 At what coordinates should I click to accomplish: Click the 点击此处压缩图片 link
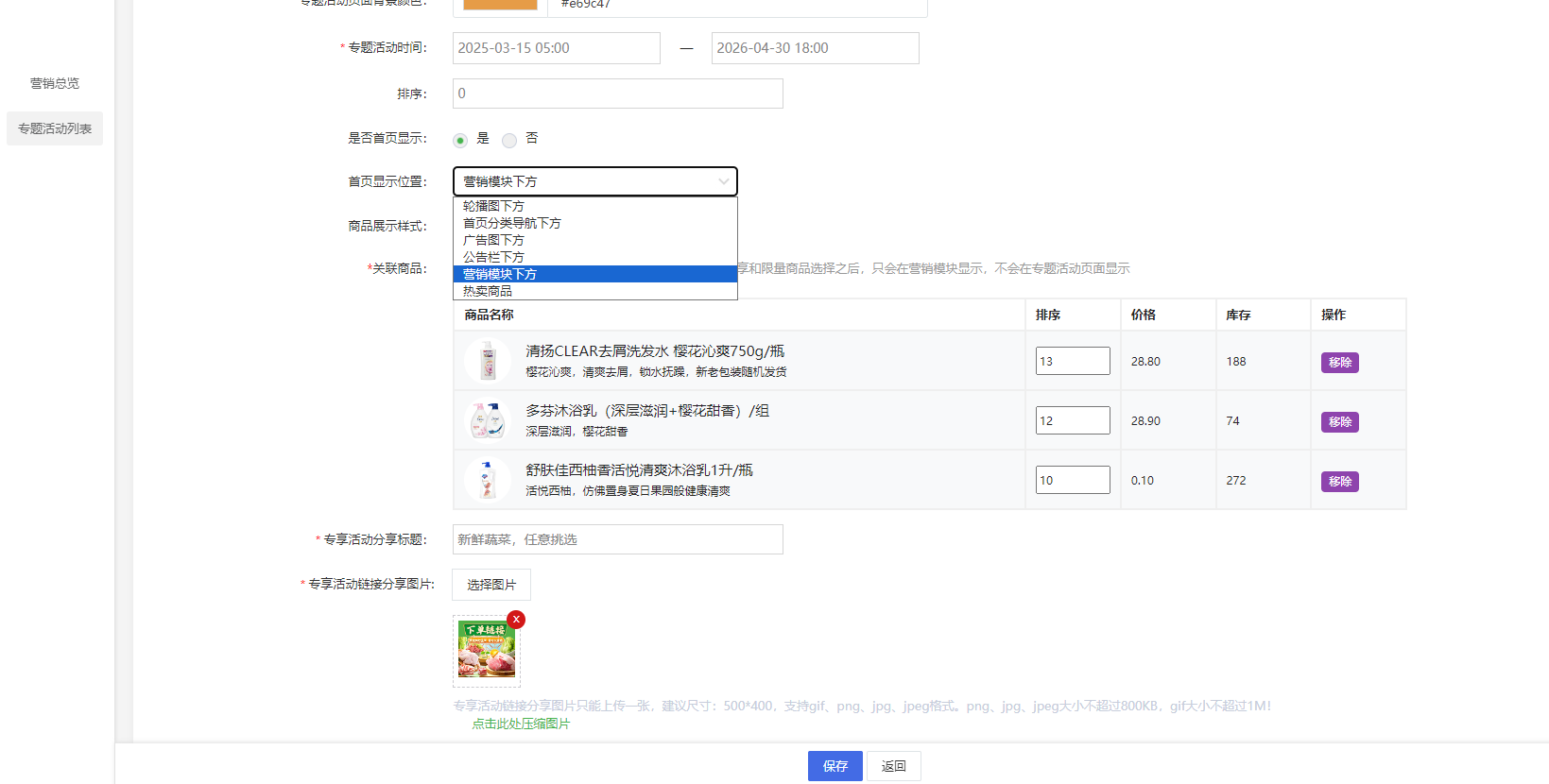(521, 724)
